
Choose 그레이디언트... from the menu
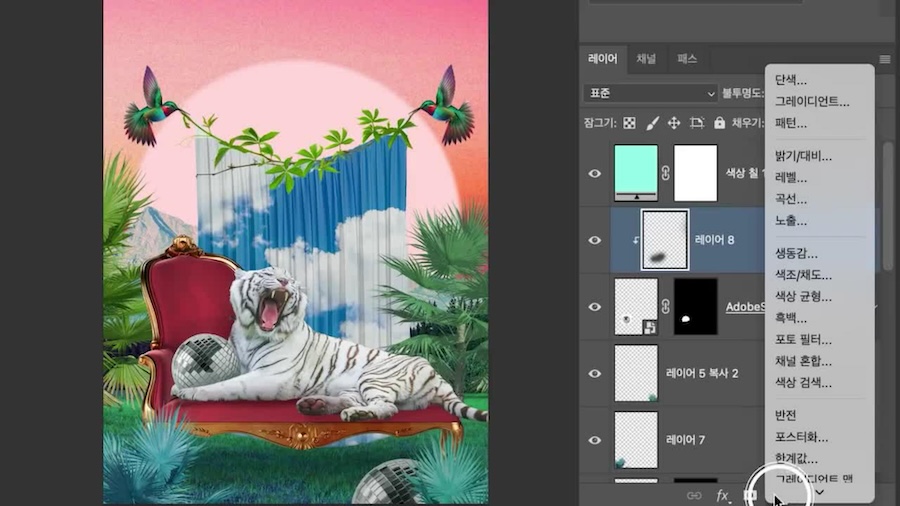coord(812,102)
